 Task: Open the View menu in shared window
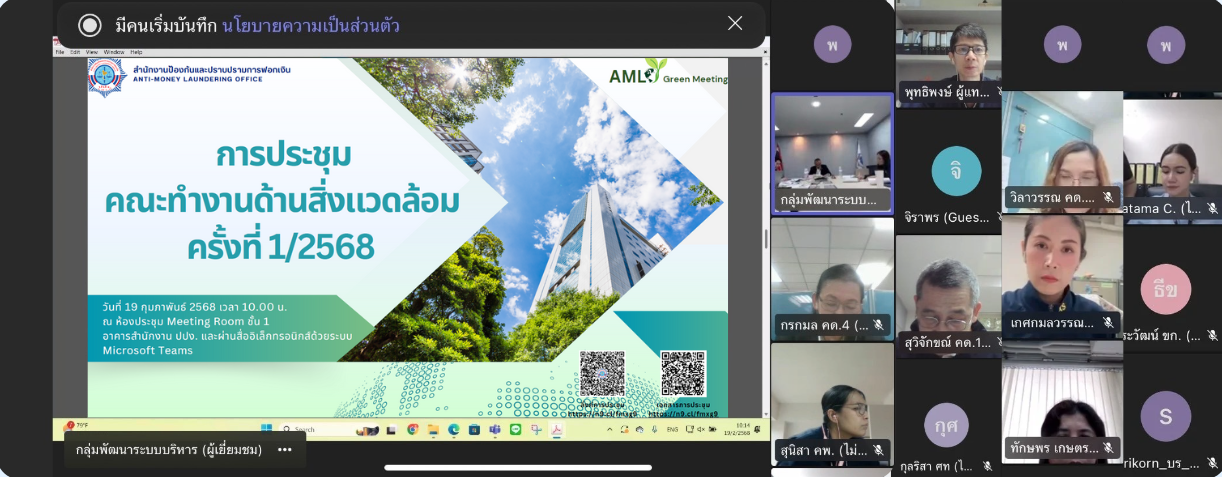pyautogui.click(x=91, y=51)
